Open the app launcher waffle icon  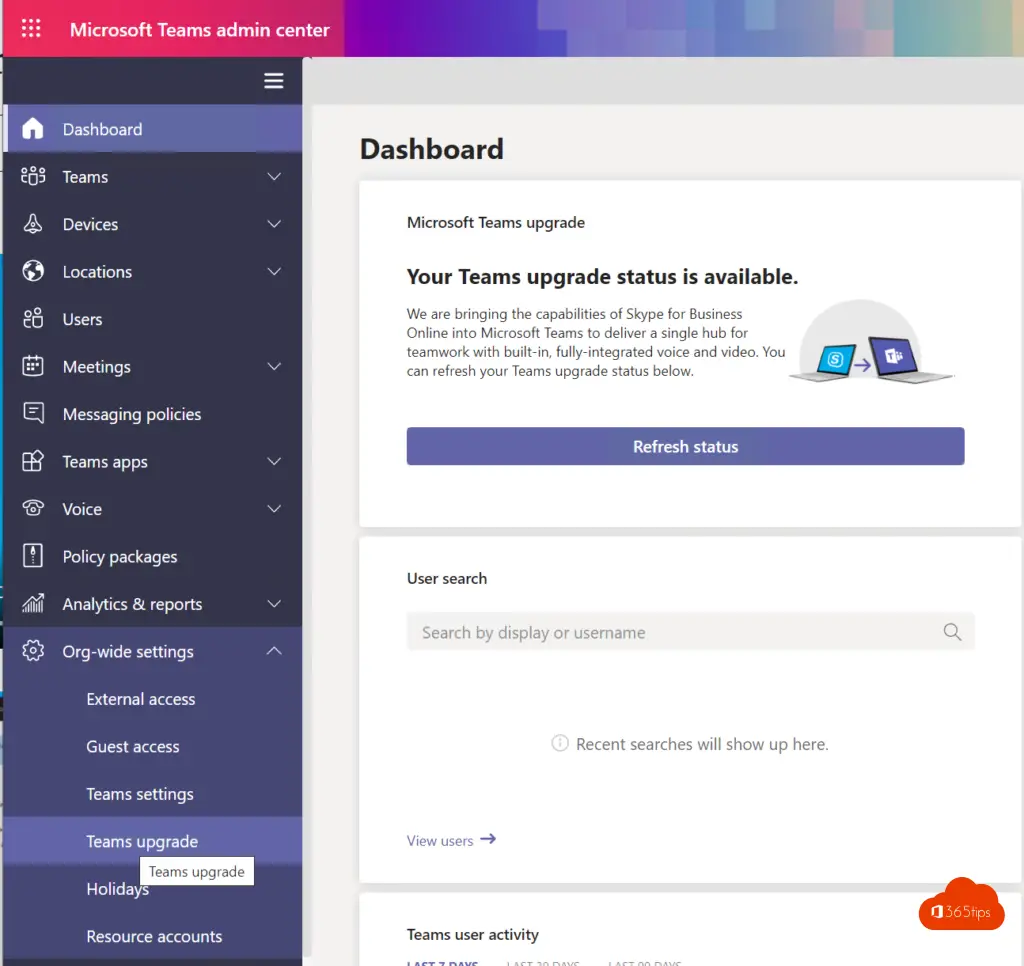(x=31, y=29)
